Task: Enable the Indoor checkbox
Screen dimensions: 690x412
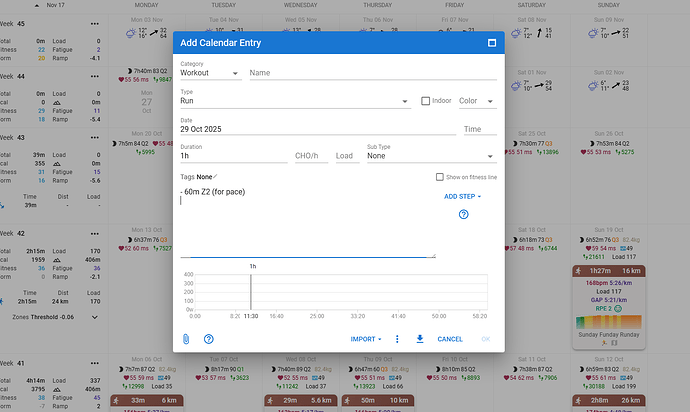Action: (426, 101)
